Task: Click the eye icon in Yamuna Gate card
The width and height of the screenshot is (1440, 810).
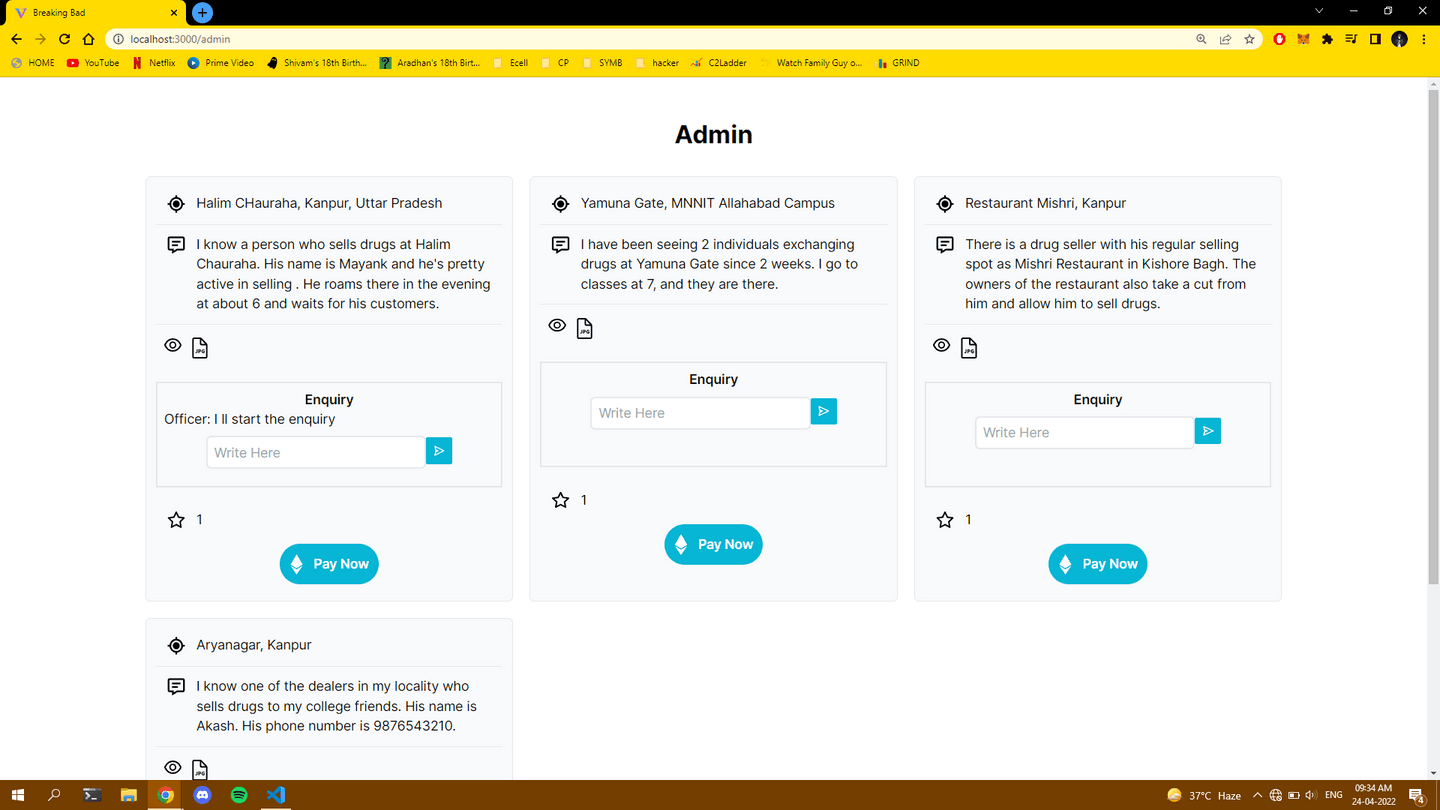Action: coord(557,325)
